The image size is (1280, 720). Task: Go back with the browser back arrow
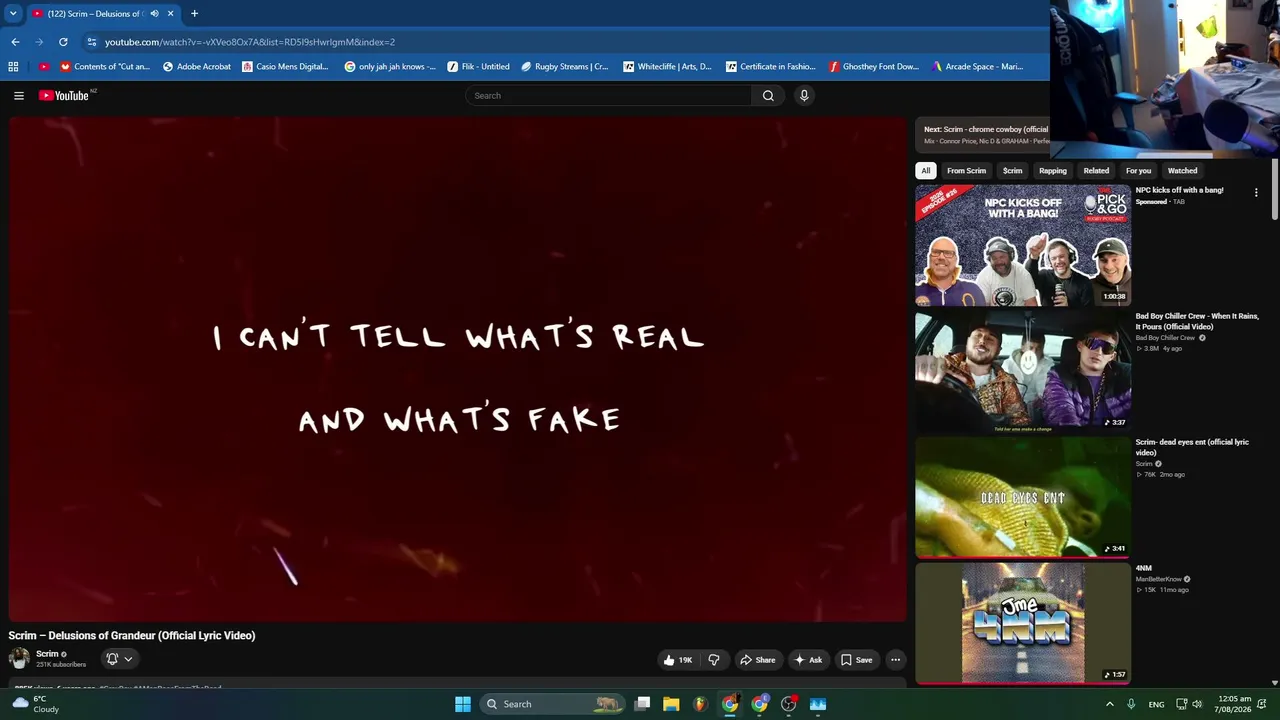click(15, 42)
